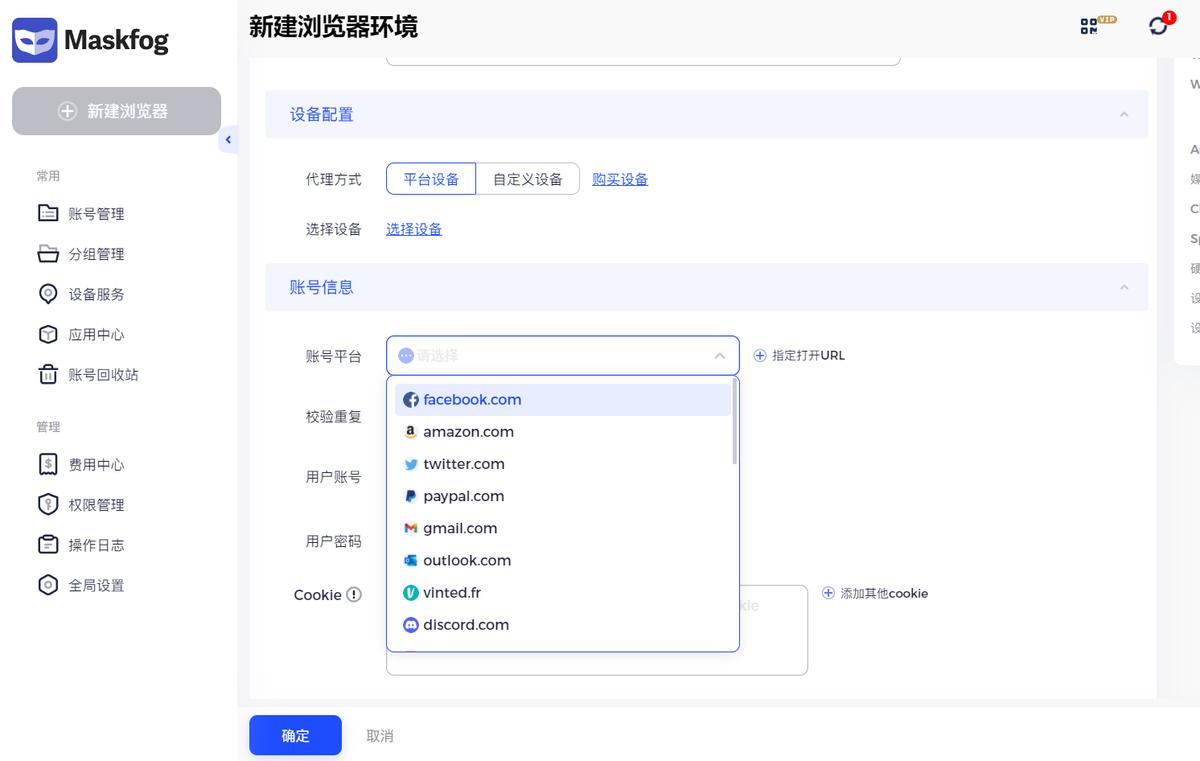Open 账号回收站 in the sidebar
This screenshot has width=1200, height=761.
click(x=103, y=375)
